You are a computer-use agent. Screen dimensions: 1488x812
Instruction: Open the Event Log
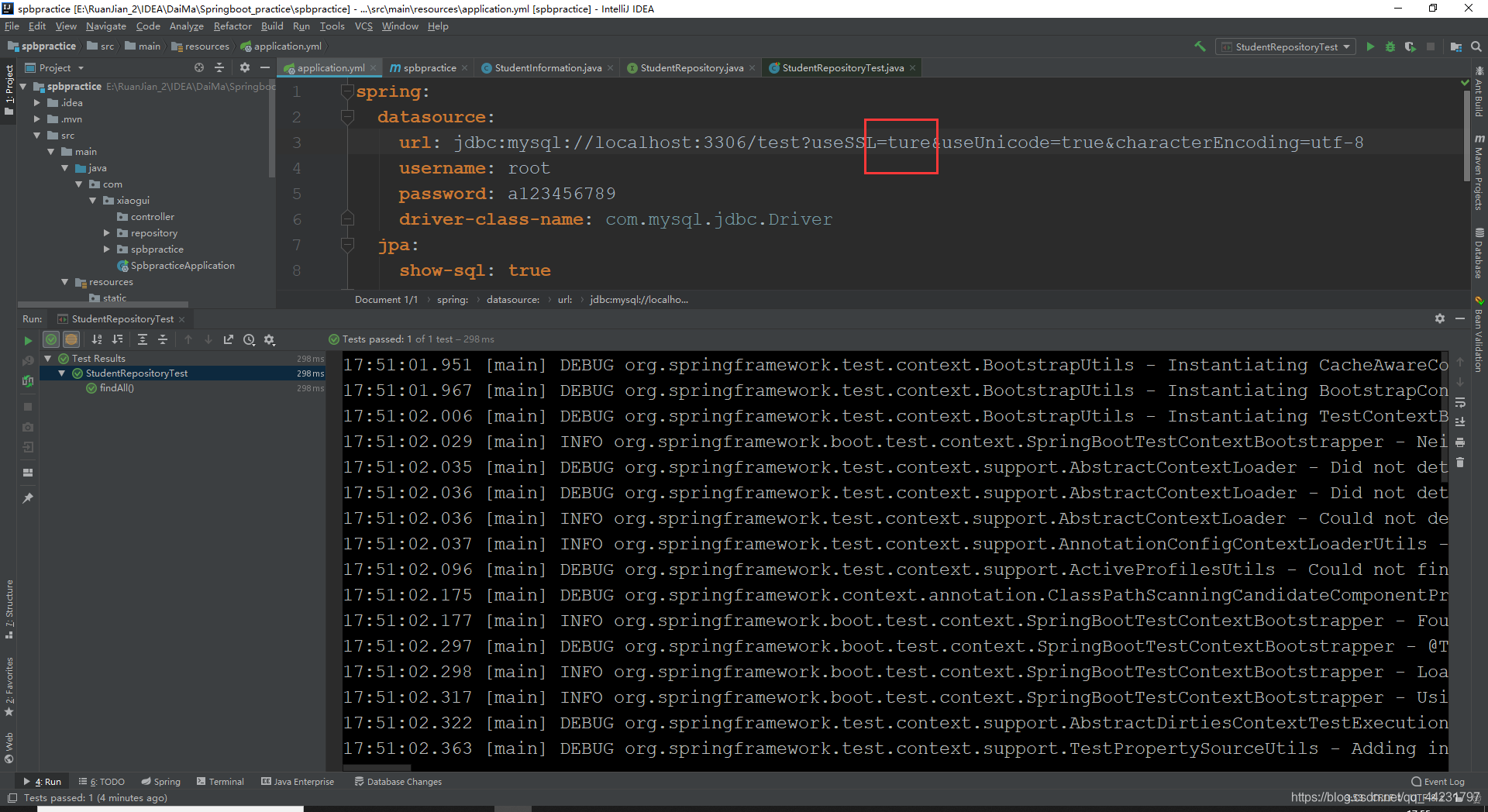click(1438, 782)
